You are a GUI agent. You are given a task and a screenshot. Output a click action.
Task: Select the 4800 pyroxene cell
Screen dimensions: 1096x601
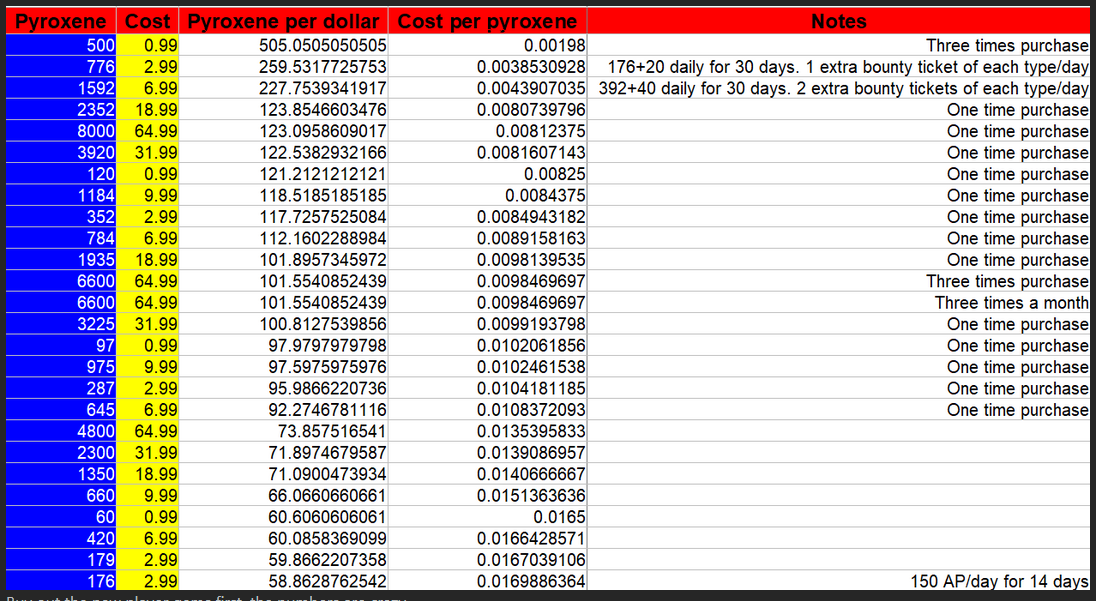(61, 431)
